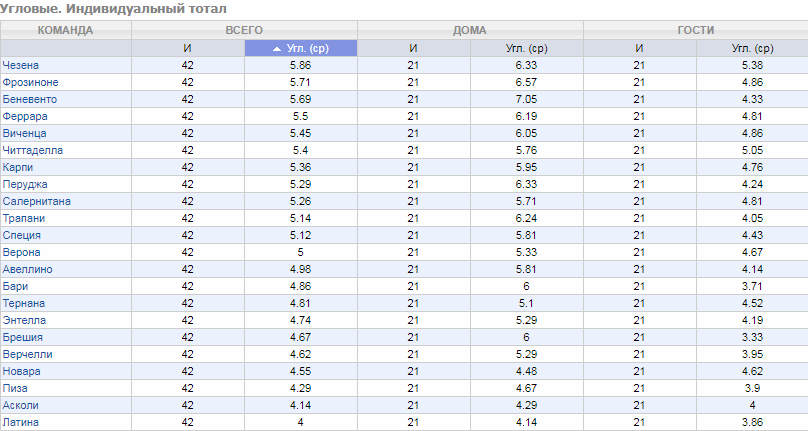Open the Феррара team link

pos(25,116)
